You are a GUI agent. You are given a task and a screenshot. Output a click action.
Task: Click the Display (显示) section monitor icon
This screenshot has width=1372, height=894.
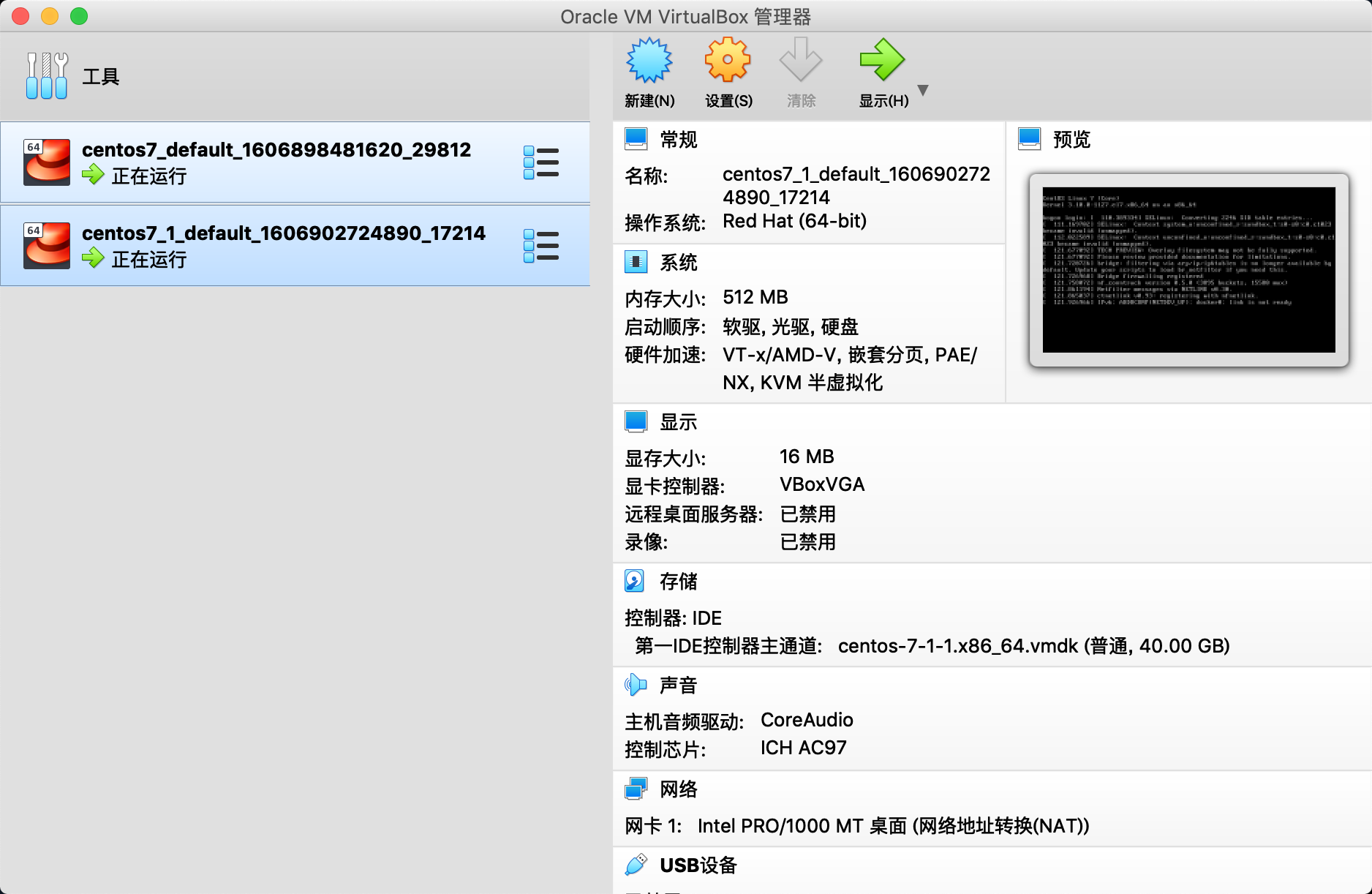click(636, 421)
